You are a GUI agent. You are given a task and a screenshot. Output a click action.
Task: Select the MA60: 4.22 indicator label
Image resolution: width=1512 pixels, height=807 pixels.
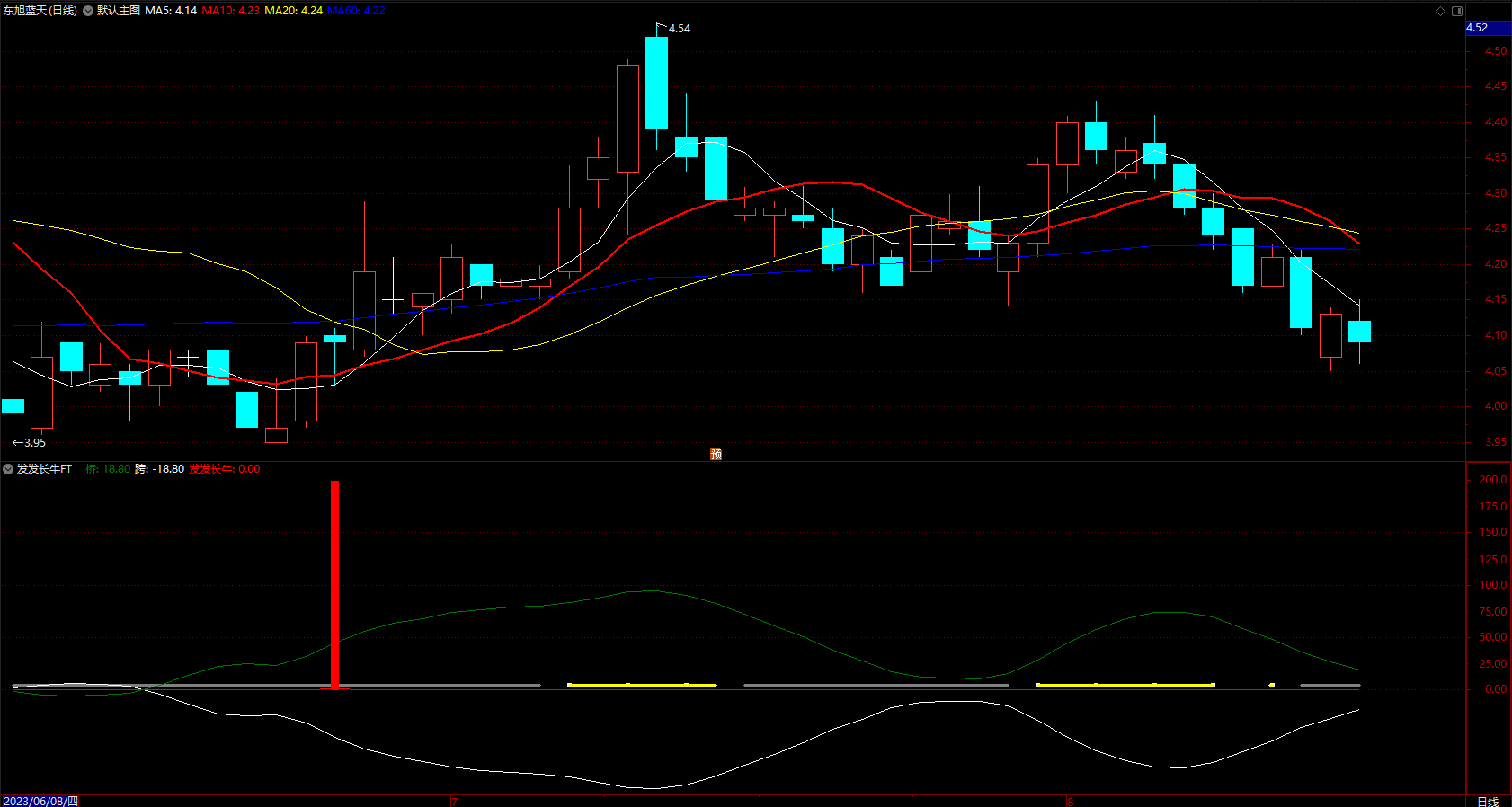(356, 11)
